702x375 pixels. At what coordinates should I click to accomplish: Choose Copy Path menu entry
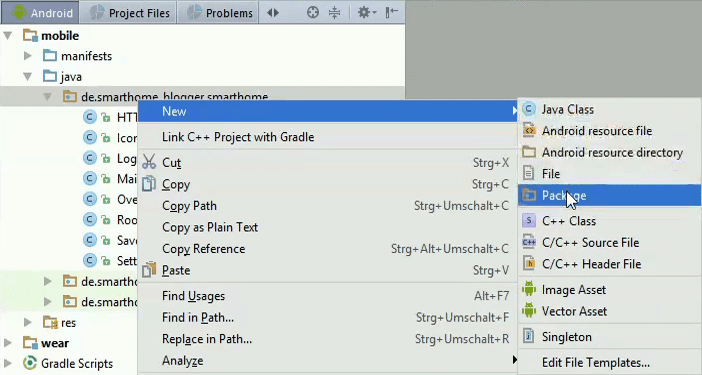coord(328,205)
